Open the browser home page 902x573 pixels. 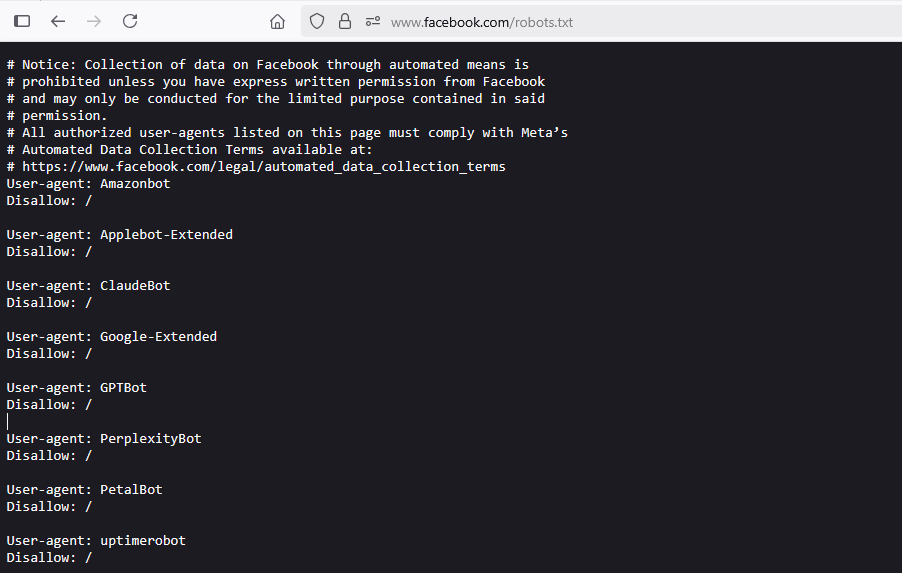pos(278,21)
